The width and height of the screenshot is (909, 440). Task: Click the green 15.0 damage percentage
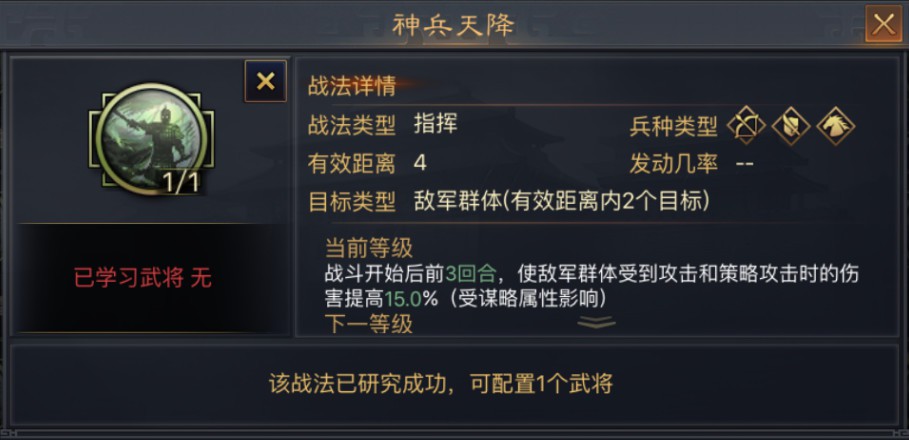click(403, 299)
